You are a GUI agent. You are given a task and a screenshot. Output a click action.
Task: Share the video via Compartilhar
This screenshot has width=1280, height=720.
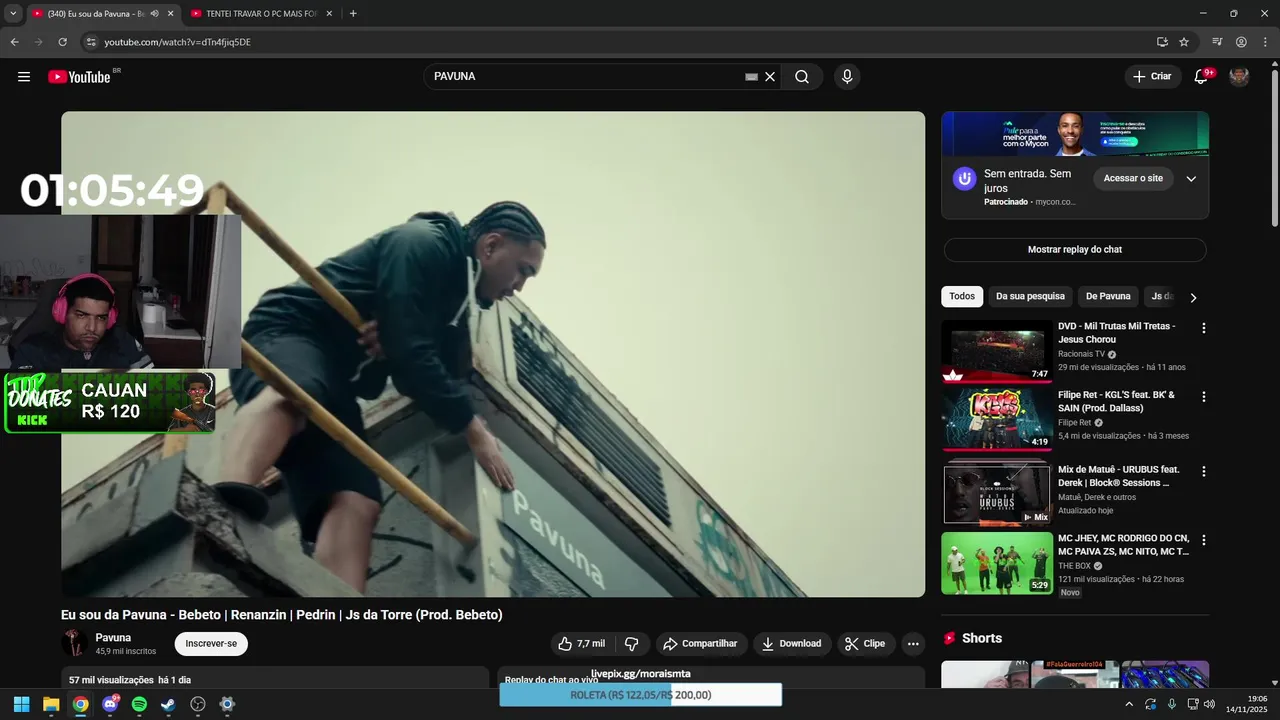700,644
